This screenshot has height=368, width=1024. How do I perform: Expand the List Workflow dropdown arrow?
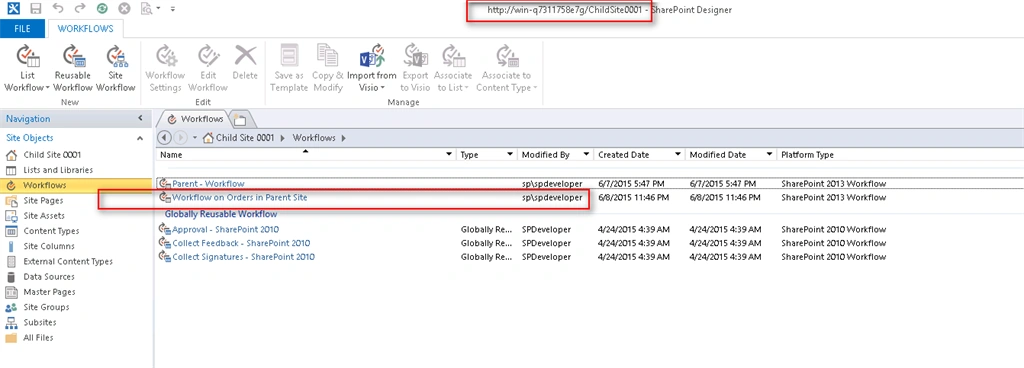pyautogui.click(x=47, y=88)
